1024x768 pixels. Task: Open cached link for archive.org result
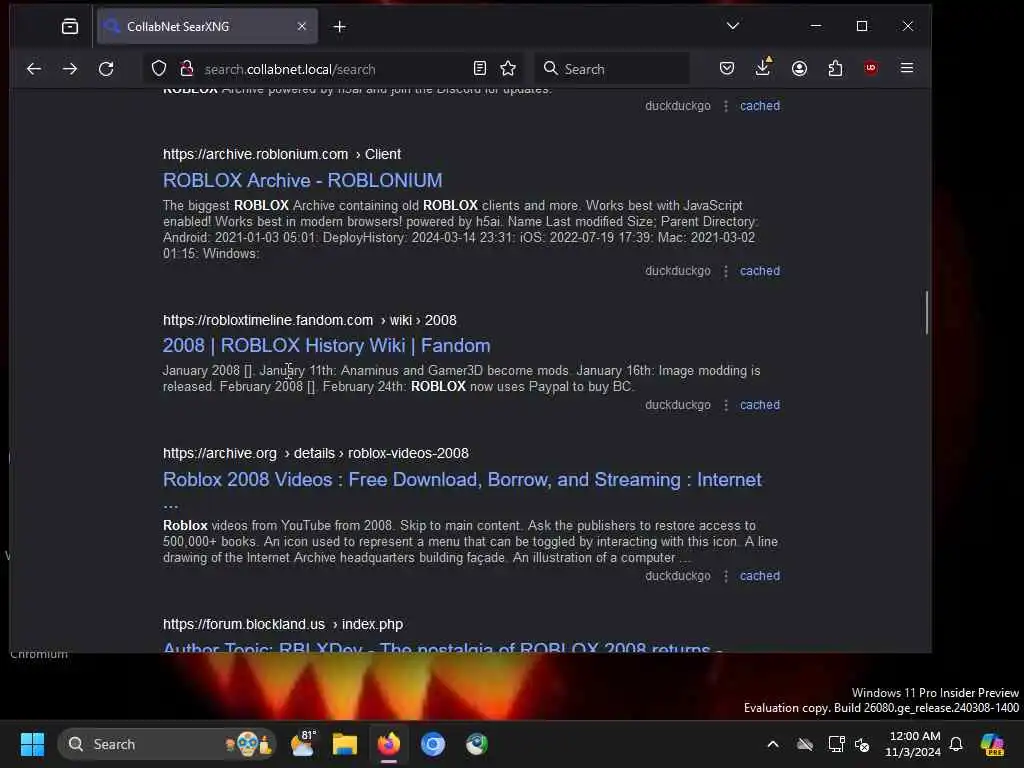[760, 576]
